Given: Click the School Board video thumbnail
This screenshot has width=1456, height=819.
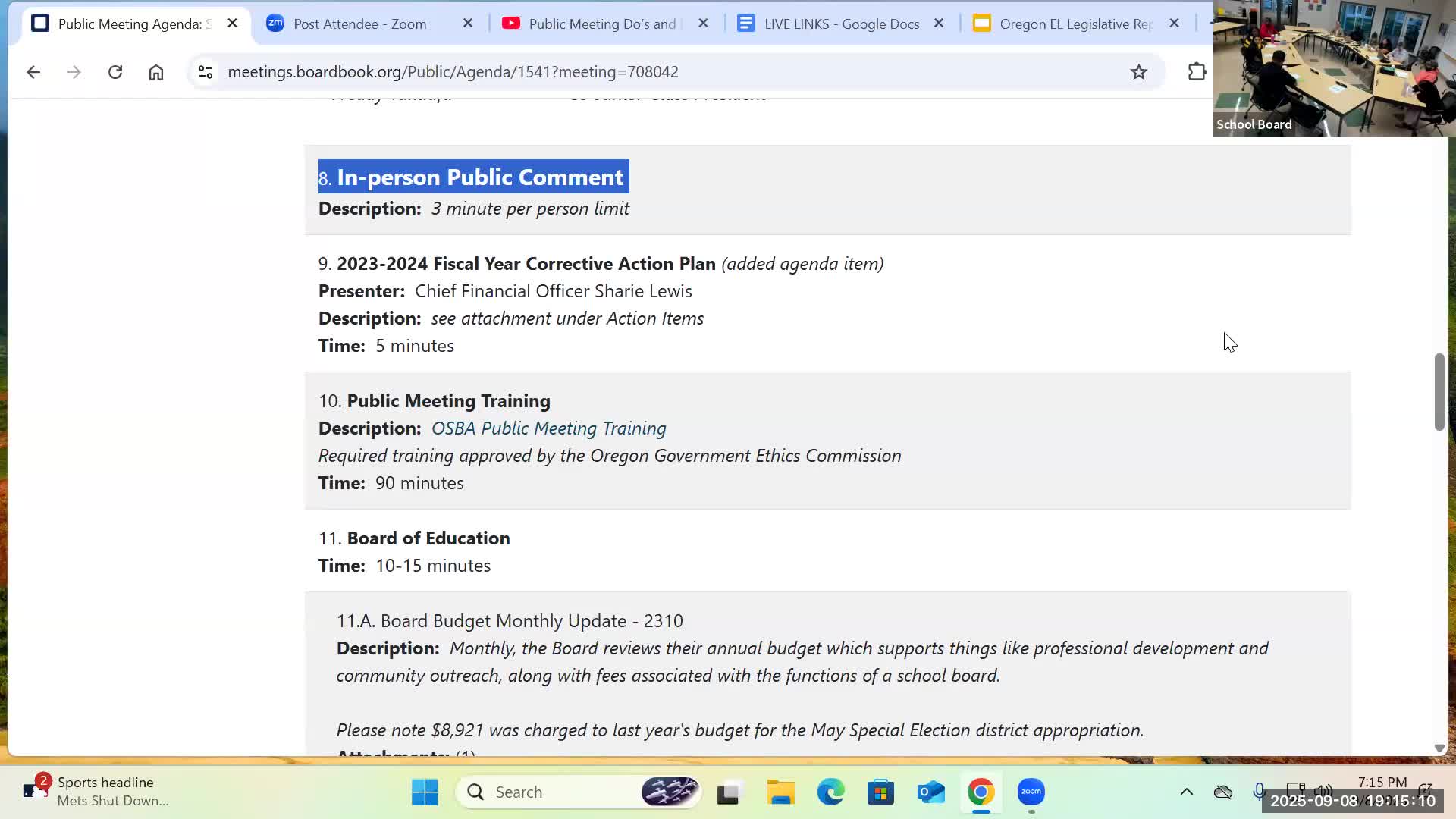Looking at the screenshot, I should coord(1333,68).
